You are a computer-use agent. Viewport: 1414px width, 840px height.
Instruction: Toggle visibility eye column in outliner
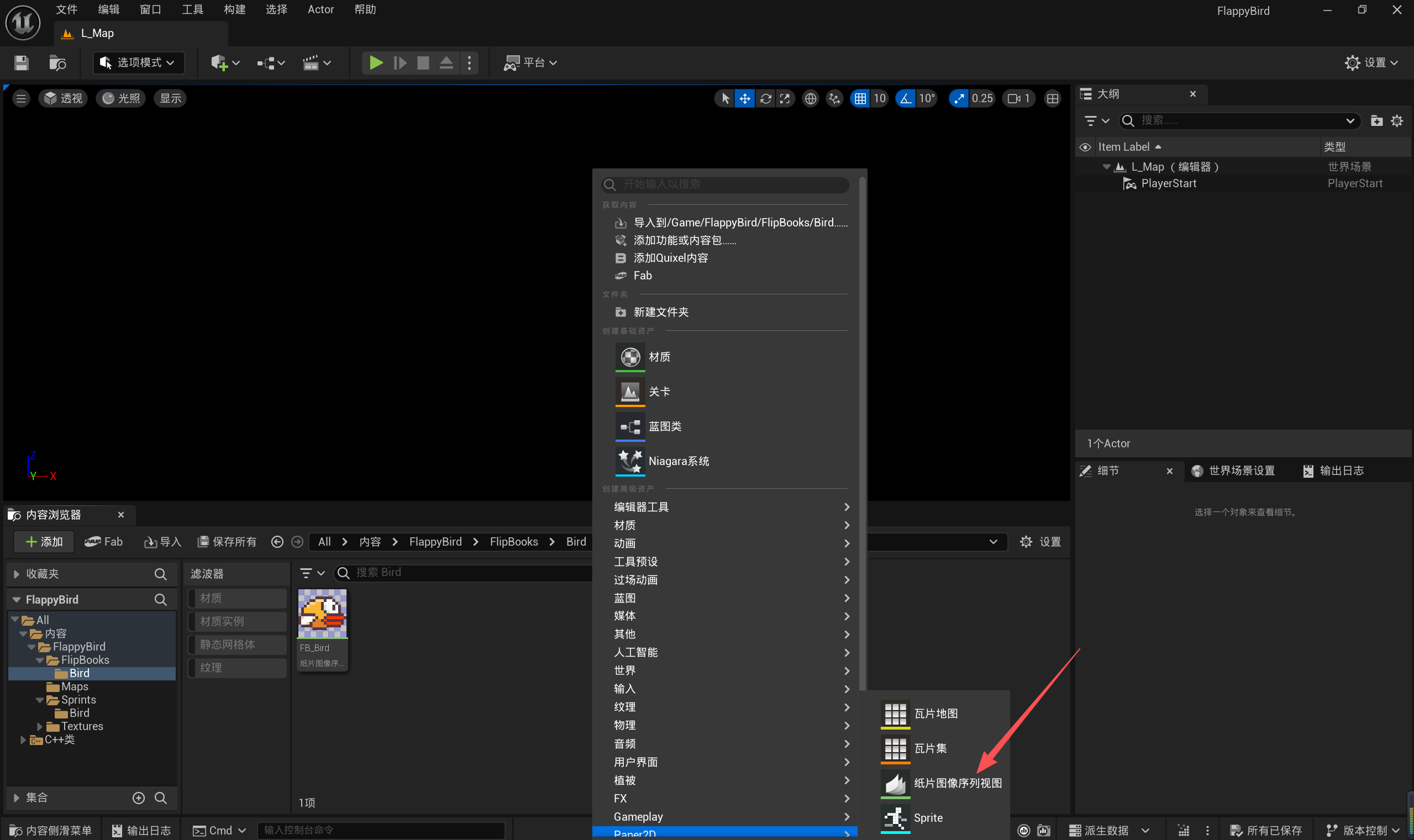click(x=1085, y=147)
